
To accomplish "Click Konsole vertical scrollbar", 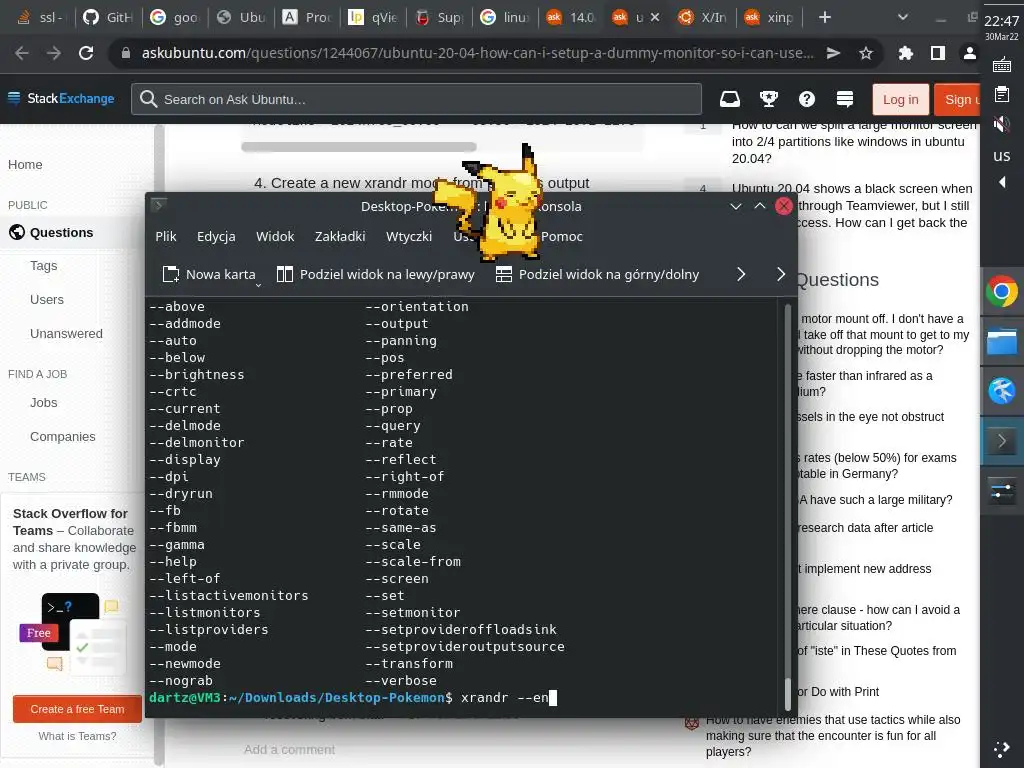I will (788, 507).
